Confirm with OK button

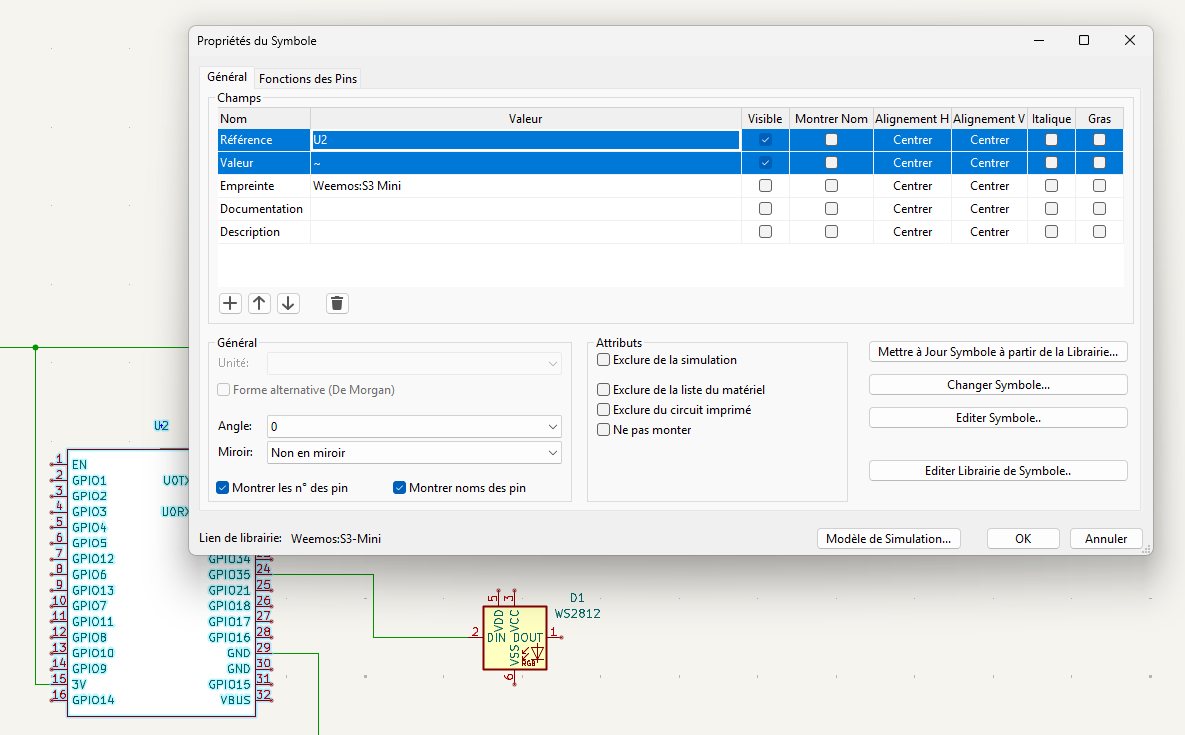[x=1023, y=539]
